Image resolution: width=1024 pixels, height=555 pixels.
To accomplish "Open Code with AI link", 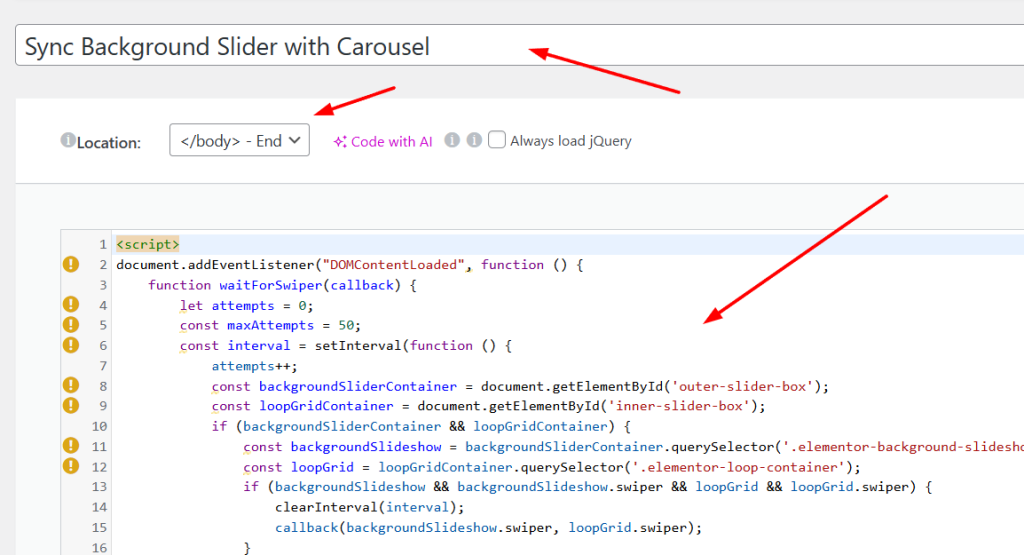I will (383, 142).
